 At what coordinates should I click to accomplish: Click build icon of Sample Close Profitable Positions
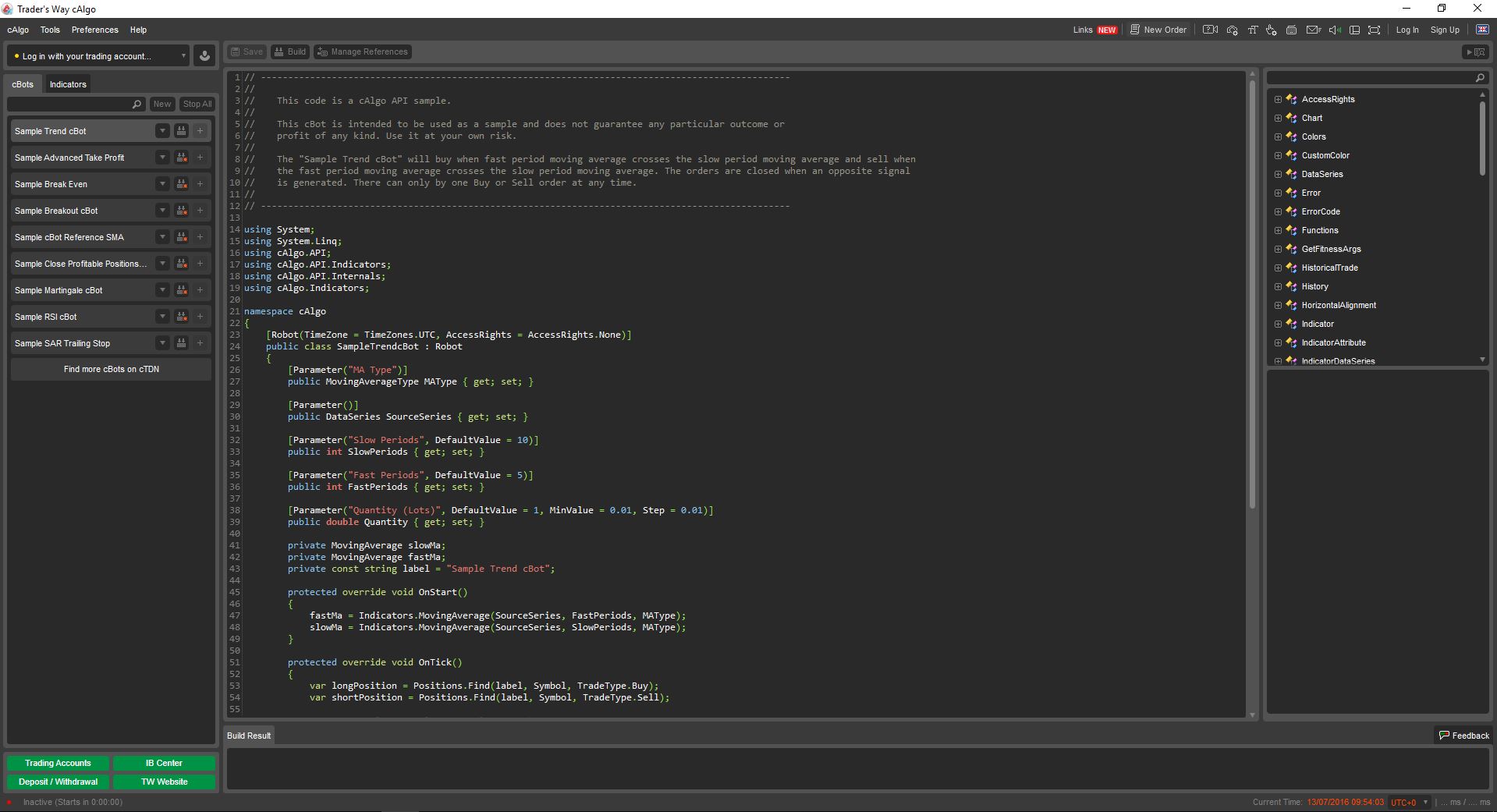(182, 264)
